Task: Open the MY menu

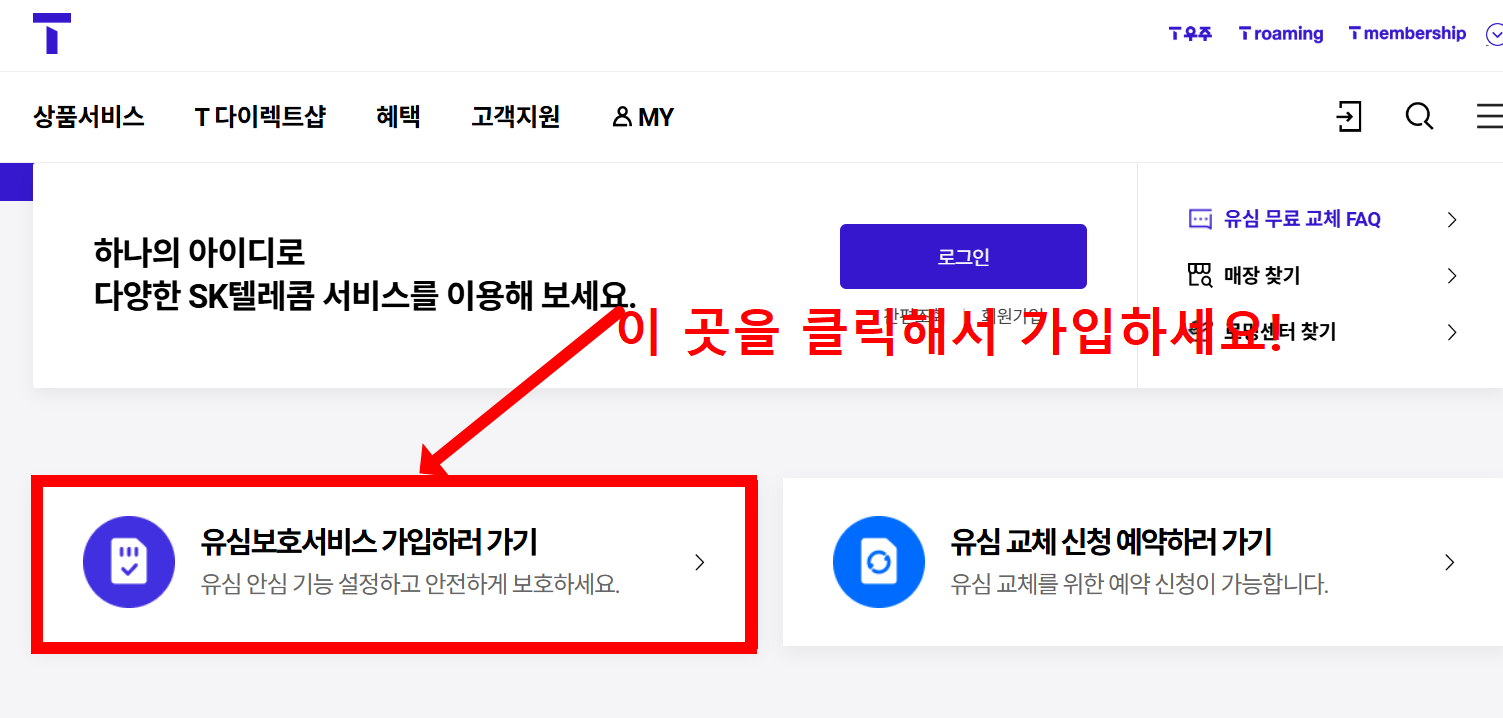Action: [x=643, y=117]
